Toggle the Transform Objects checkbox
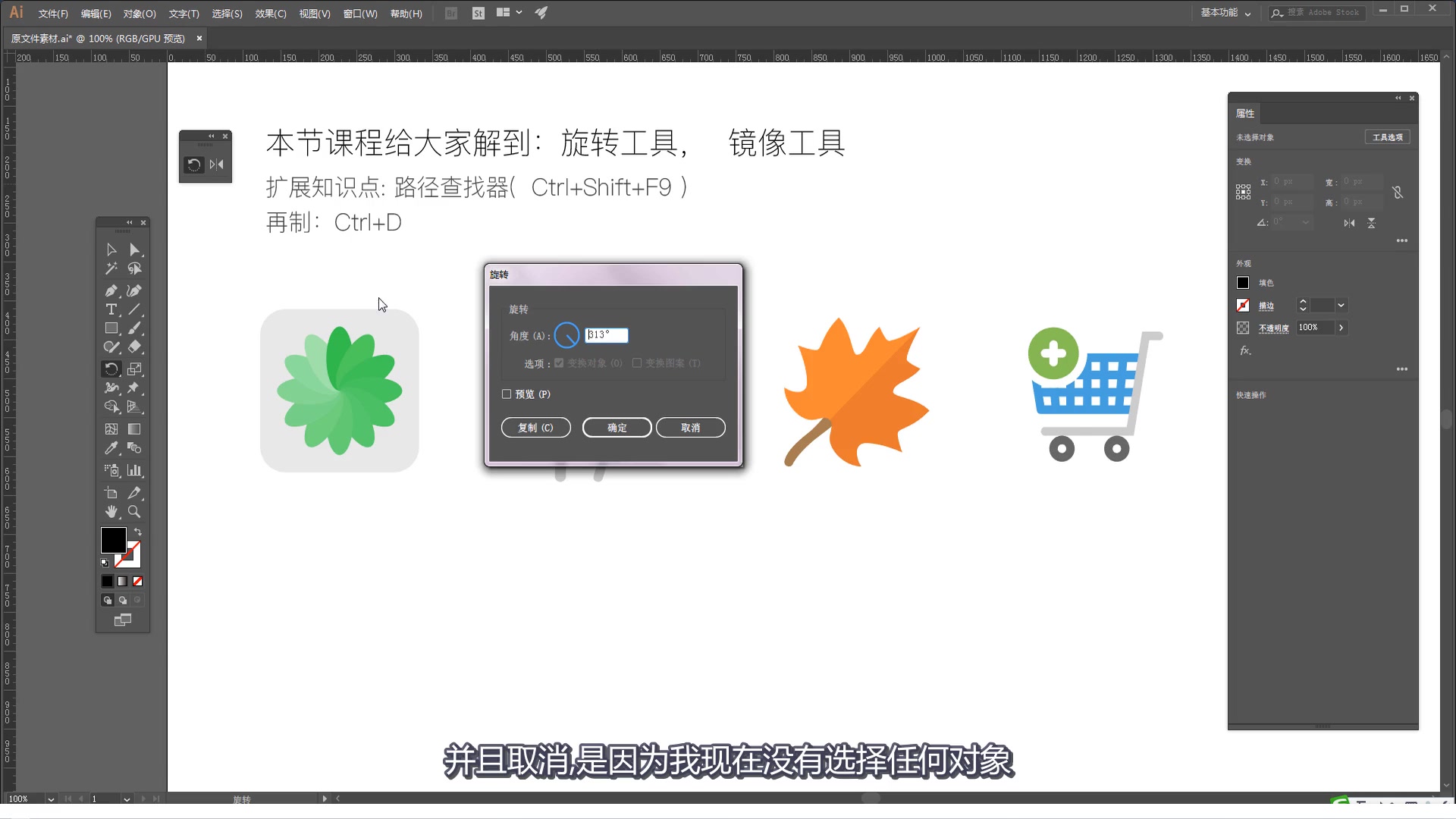1456x819 pixels. tap(559, 363)
